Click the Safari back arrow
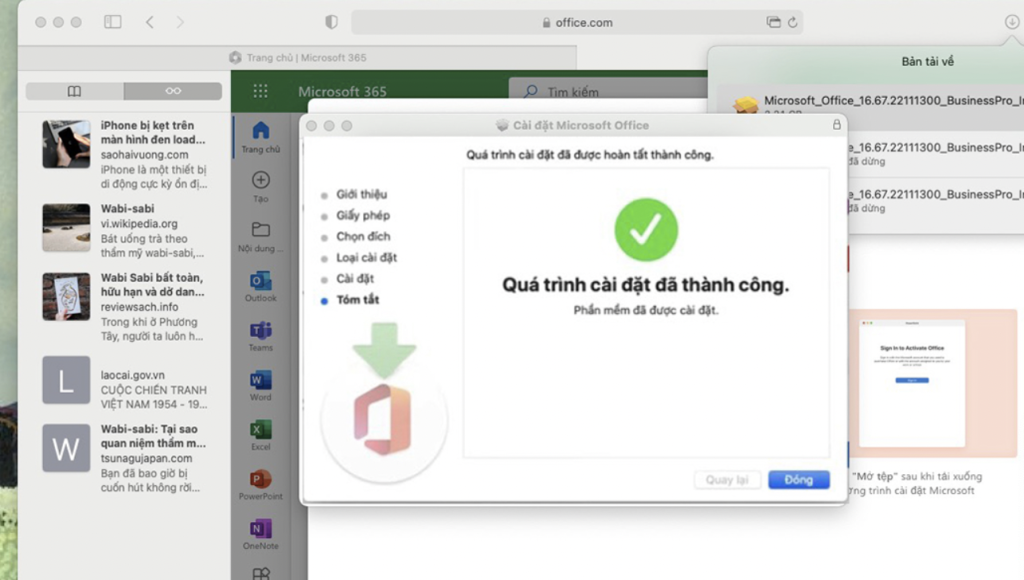The image size is (1024, 580). coord(149,22)
